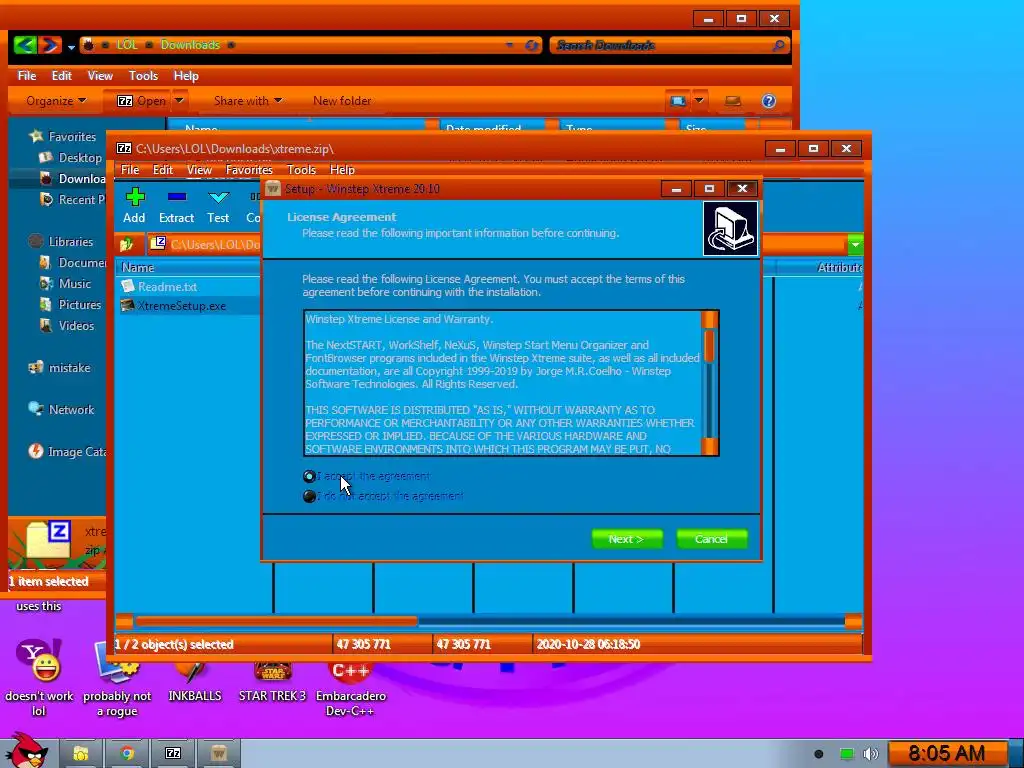
Task: Open 7-Zip File menu
Action: 130,170
